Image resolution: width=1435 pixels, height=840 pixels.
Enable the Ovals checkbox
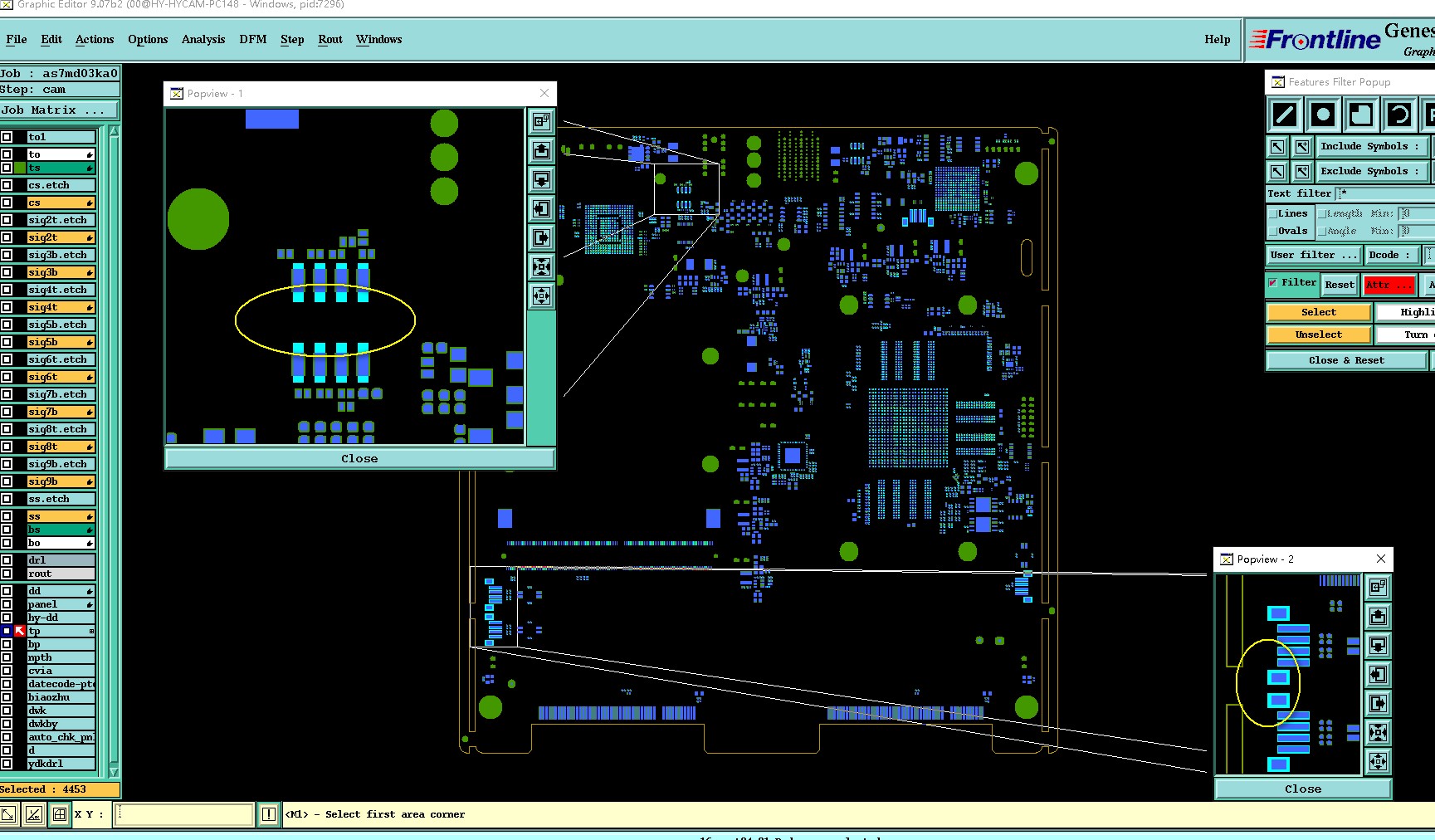(x=1272, y=232)
